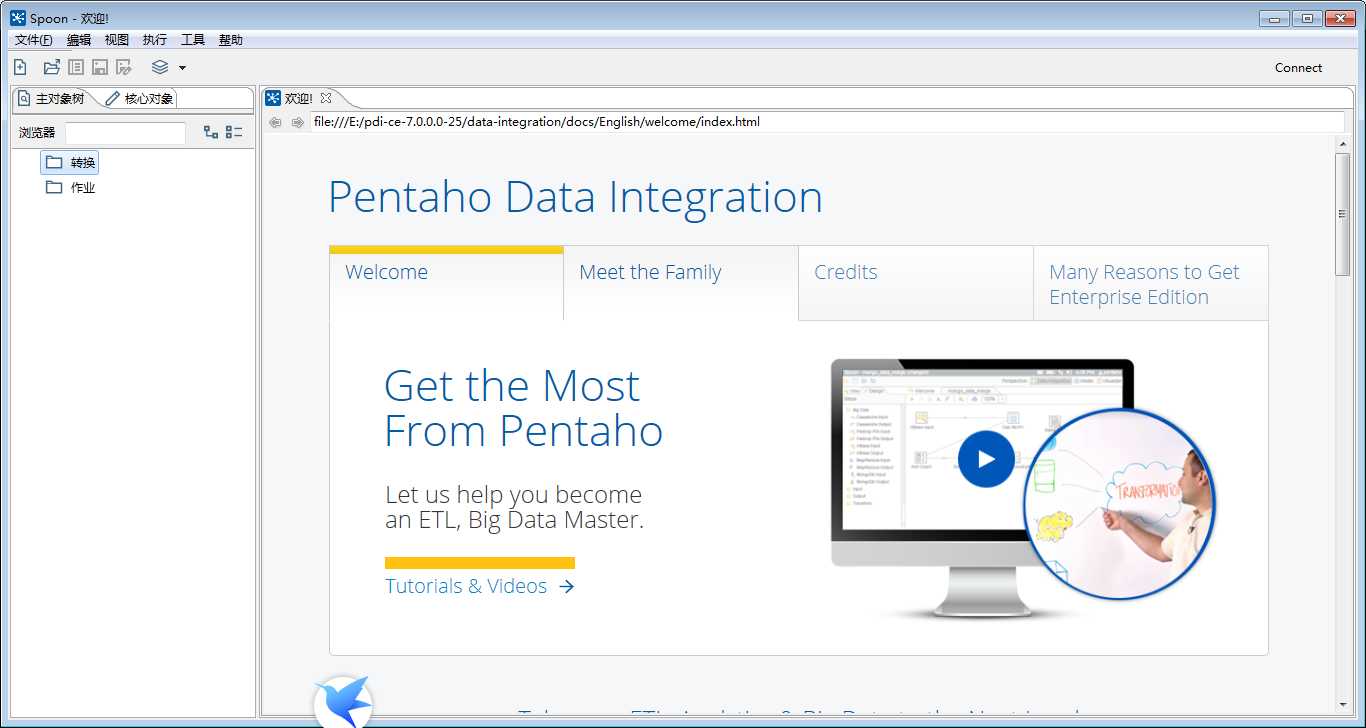Switch to 主对象树 tab

52,99
